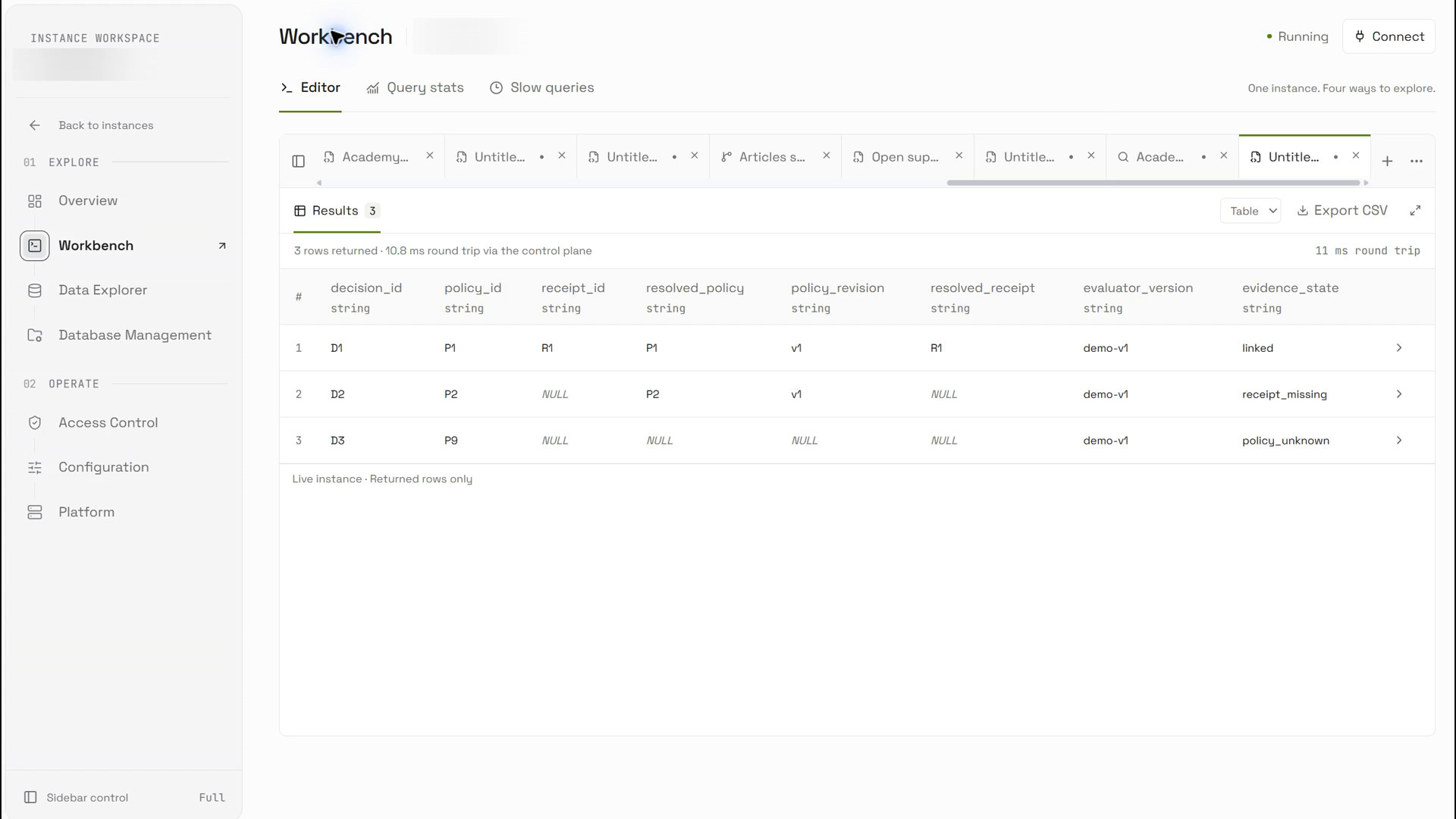
Task: Click the receipt_missing cell
Action: tap(1284, 394)
